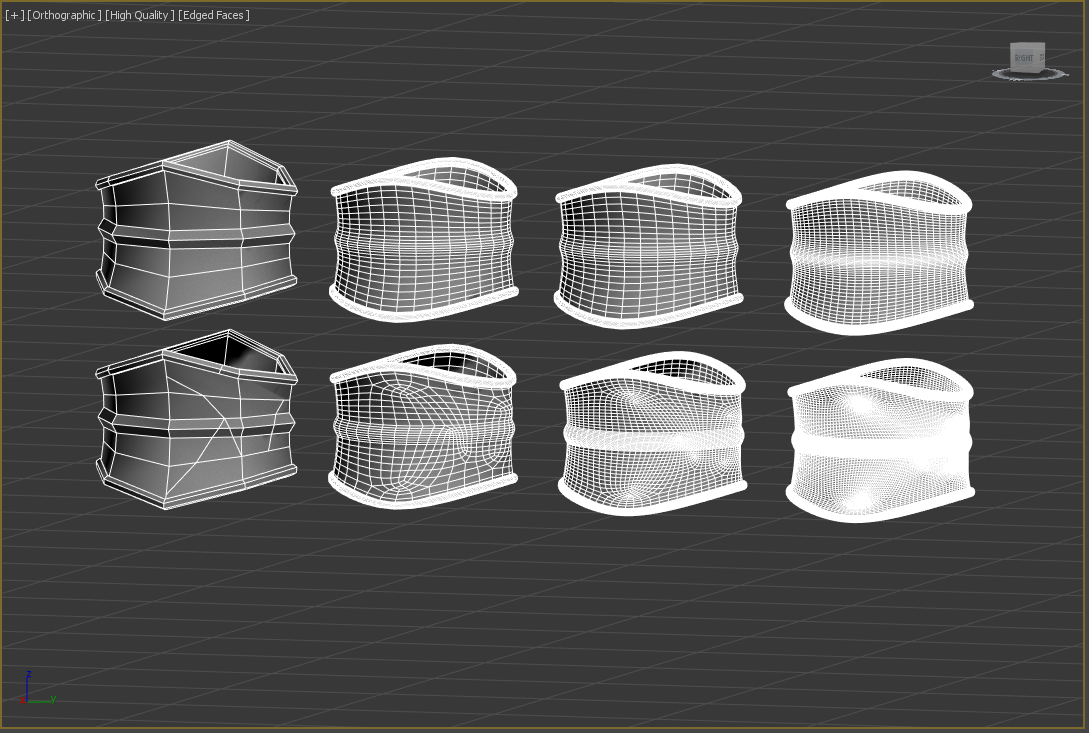Open the Orthographic point-of-view menu
1089x733 pixels.
(64, 15)
